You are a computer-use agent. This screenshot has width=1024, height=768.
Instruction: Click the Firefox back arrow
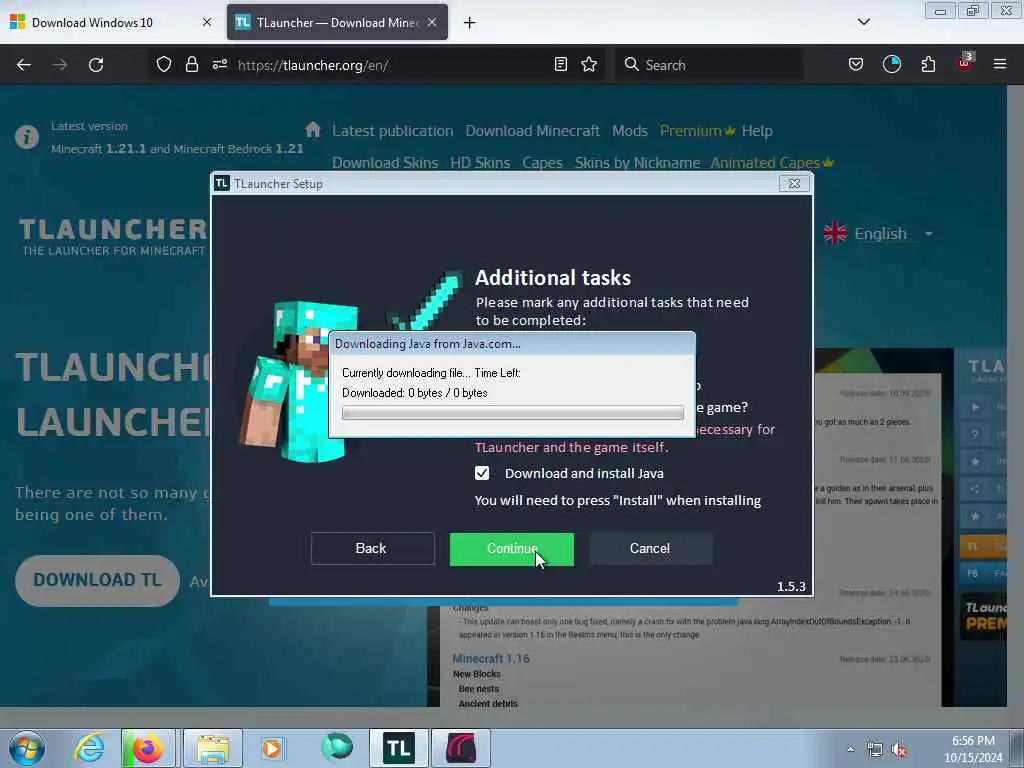[x=24, y=65]
